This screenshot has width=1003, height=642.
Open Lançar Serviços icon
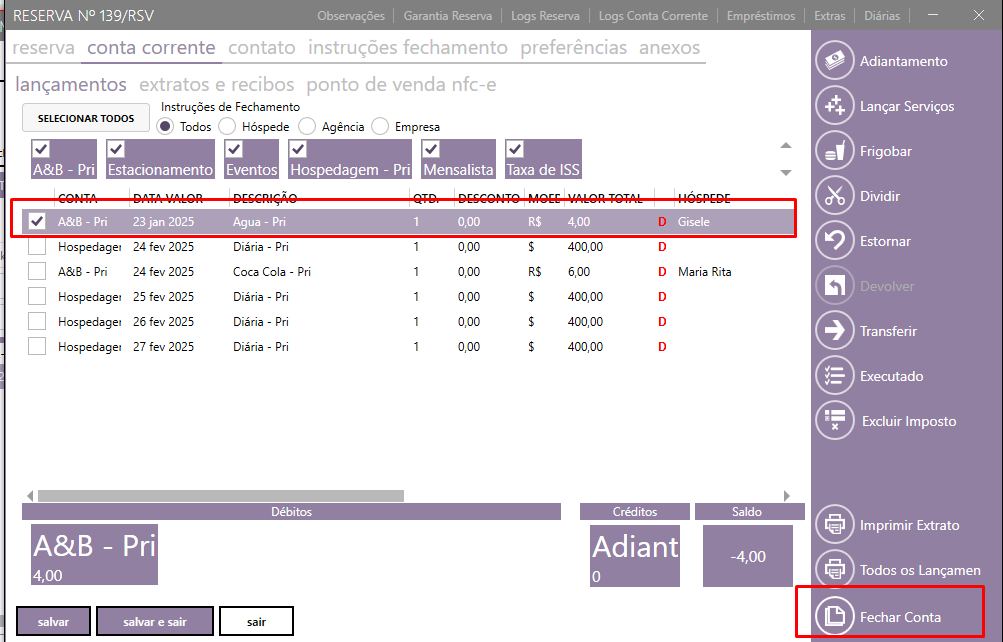[834, 106]
